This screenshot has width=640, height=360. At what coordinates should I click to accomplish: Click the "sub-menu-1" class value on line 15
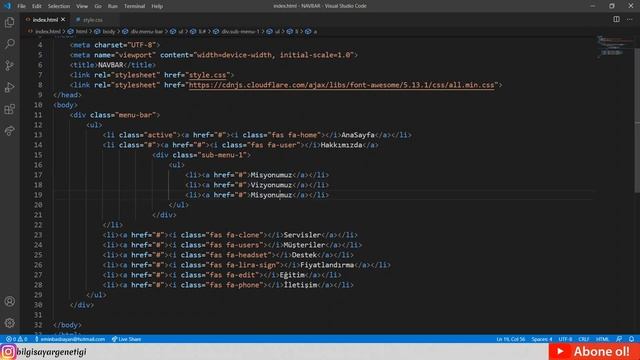pos(222,155)
